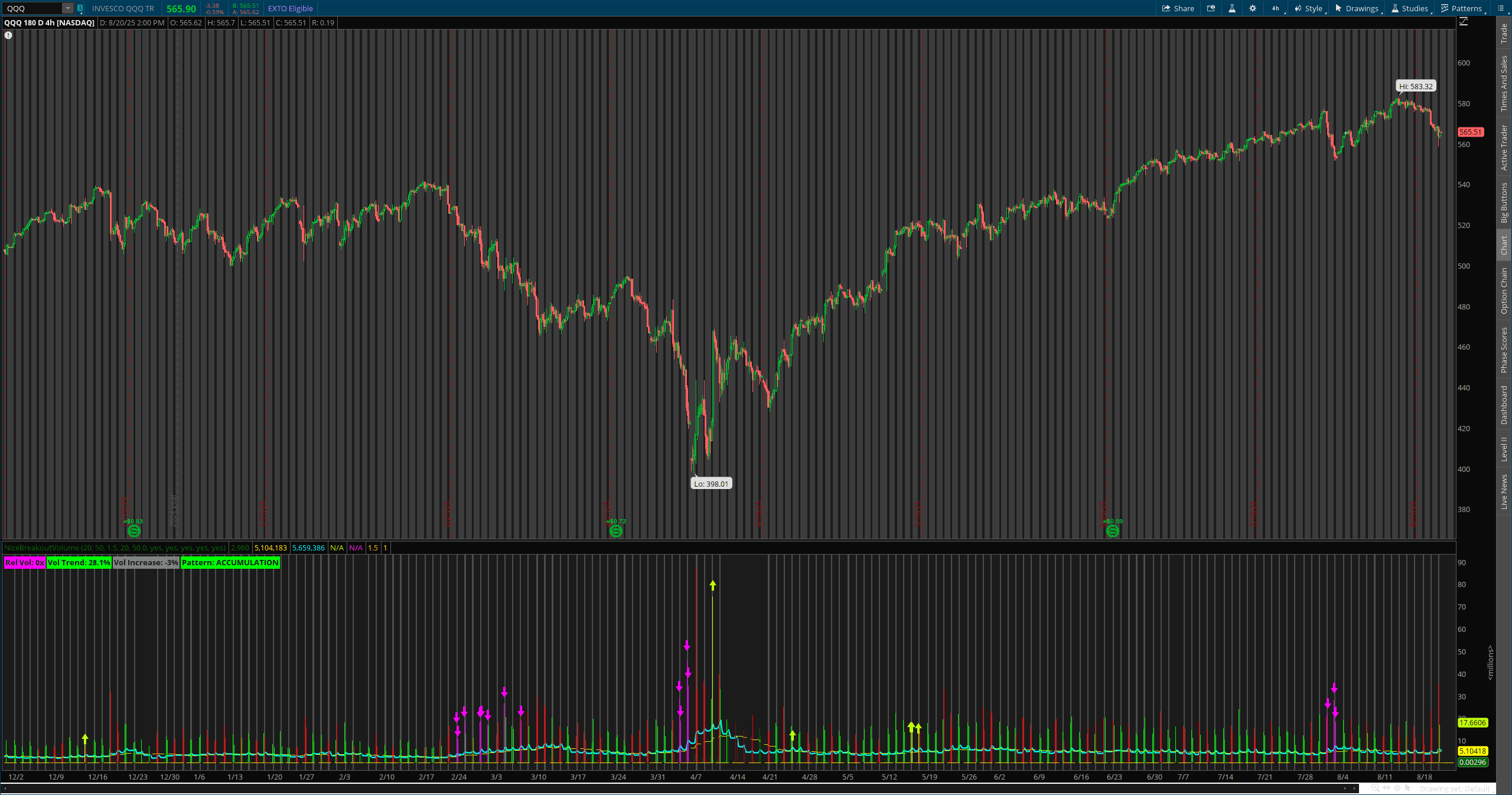Open the Live News panel

click(1504, 492)
